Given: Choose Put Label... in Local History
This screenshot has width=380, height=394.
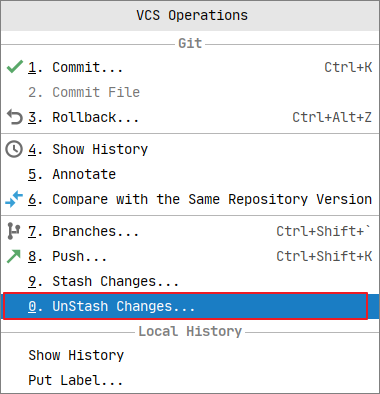Looking at the screenshot, I should (x=190, y=380).
